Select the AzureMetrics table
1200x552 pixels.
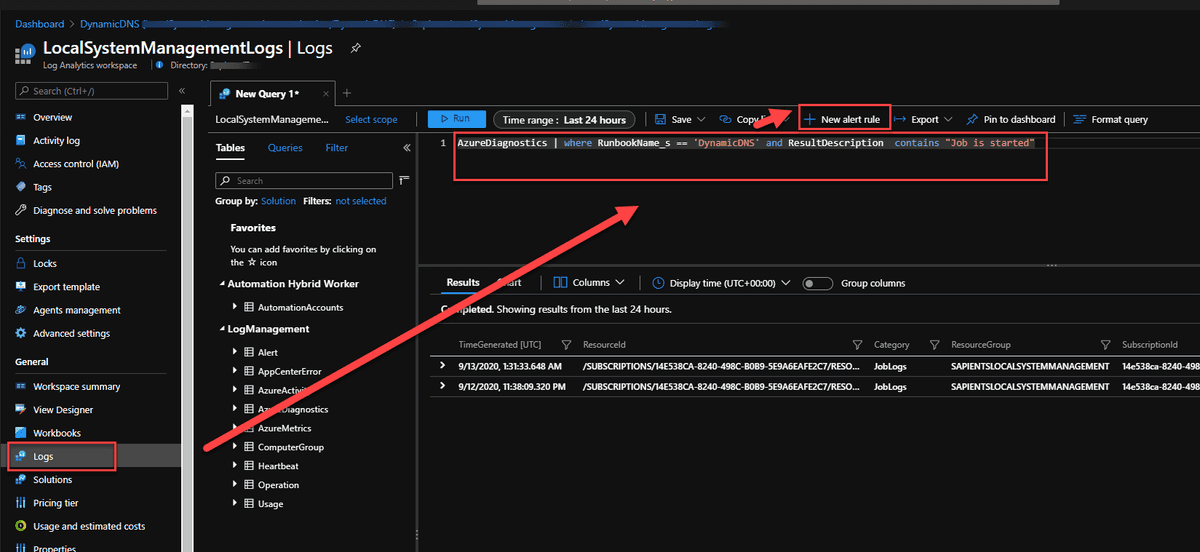(284, 428)
